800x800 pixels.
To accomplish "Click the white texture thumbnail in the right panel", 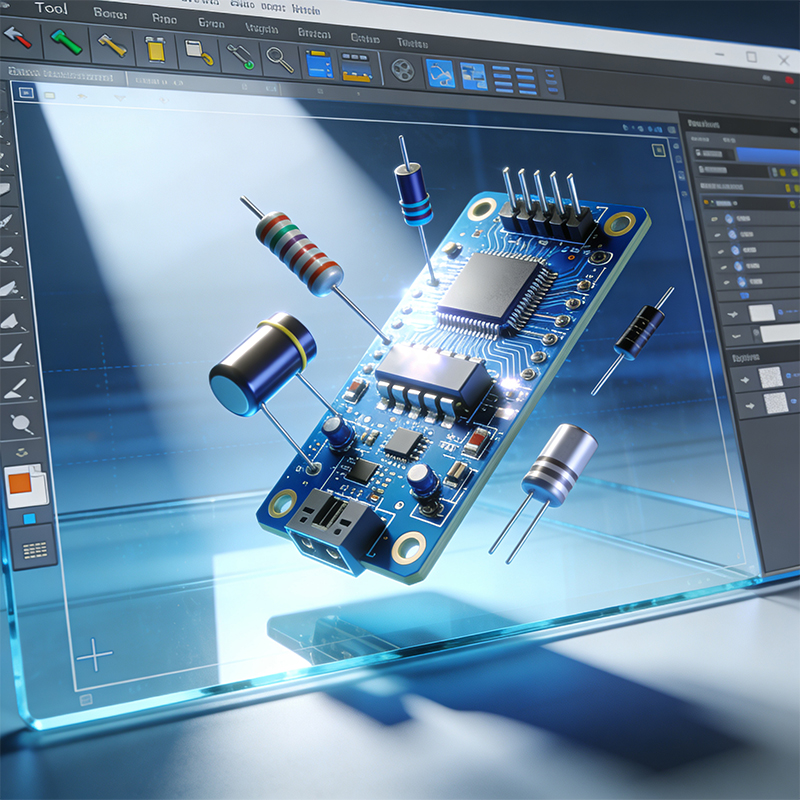I will (x=760, y=313).
